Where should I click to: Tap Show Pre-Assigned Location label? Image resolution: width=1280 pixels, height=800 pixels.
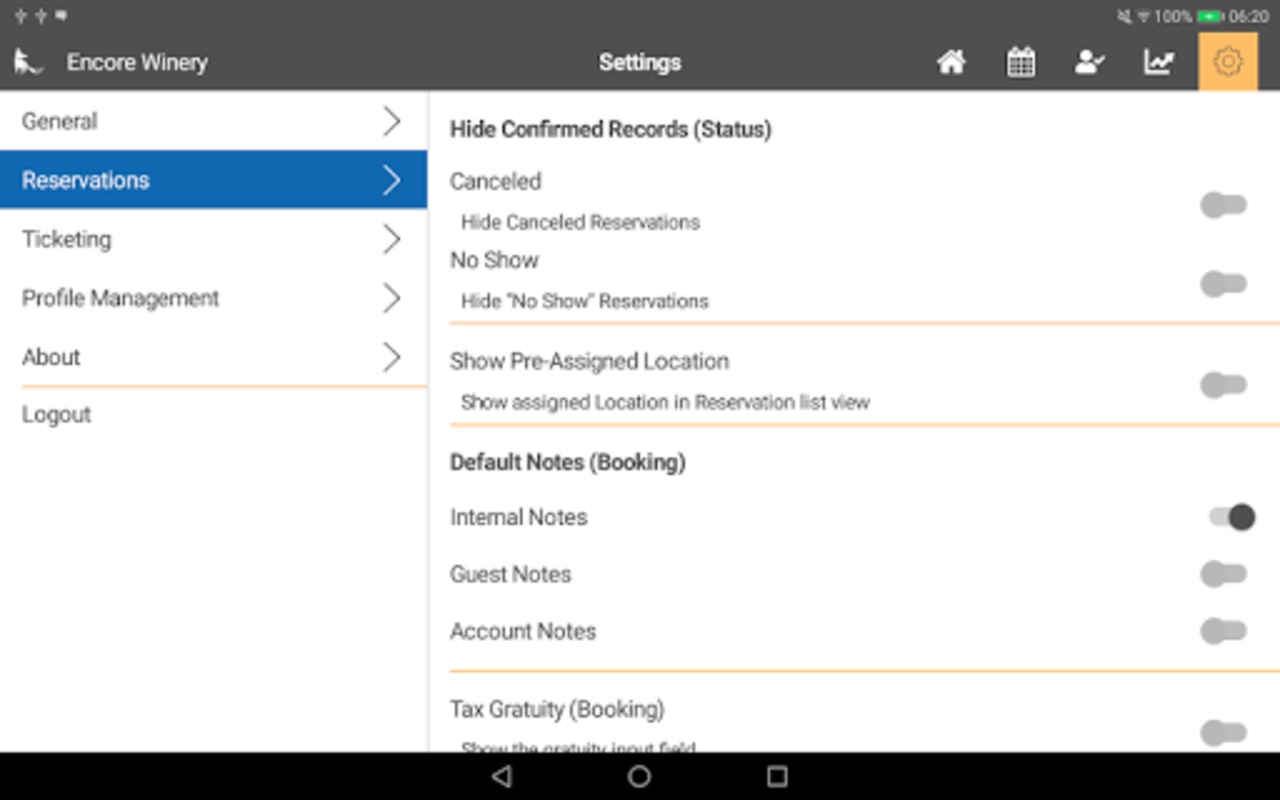[589, 361]
